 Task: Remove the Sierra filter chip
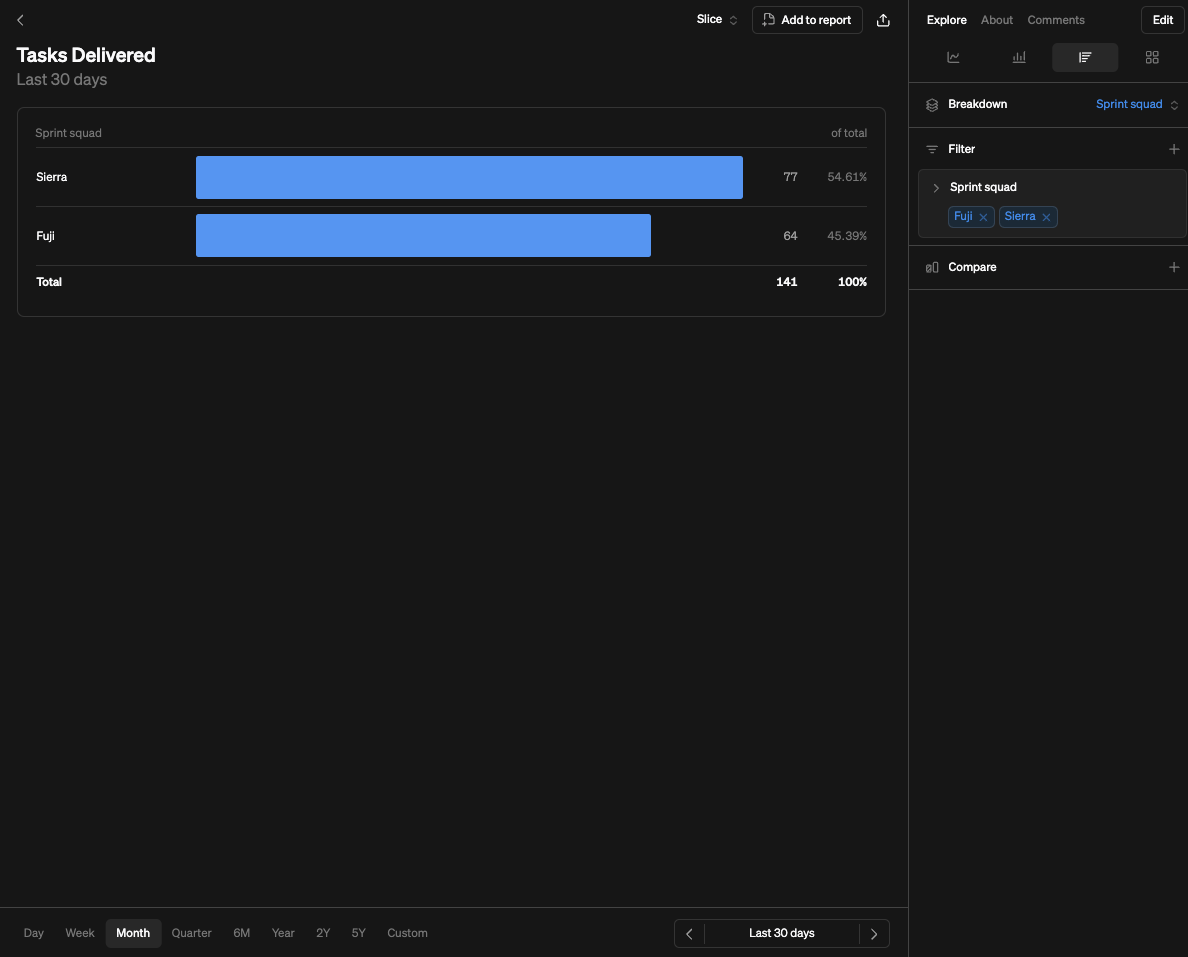pyautogui.click(x=1046, y=217)
